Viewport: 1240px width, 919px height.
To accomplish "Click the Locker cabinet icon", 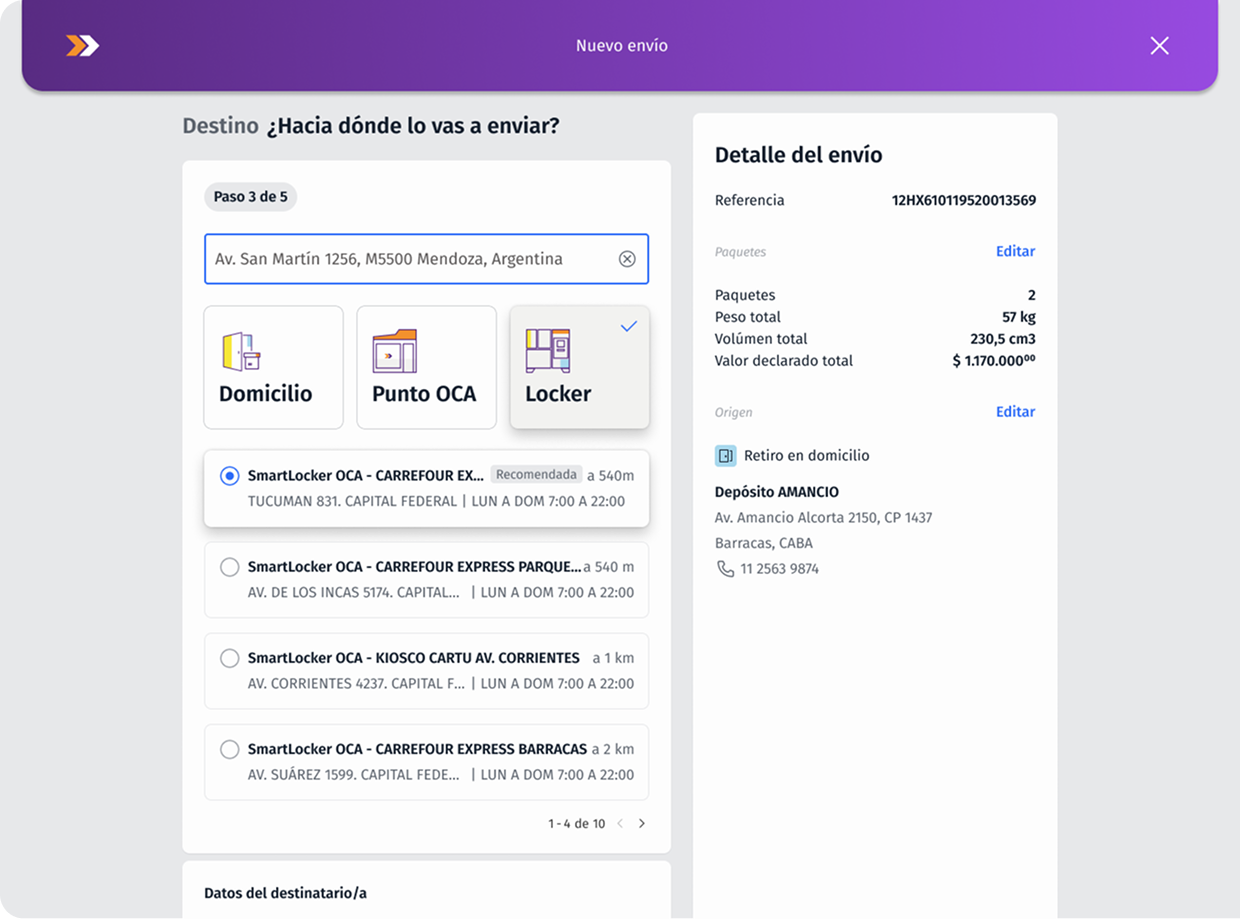I will coord(548,351).
